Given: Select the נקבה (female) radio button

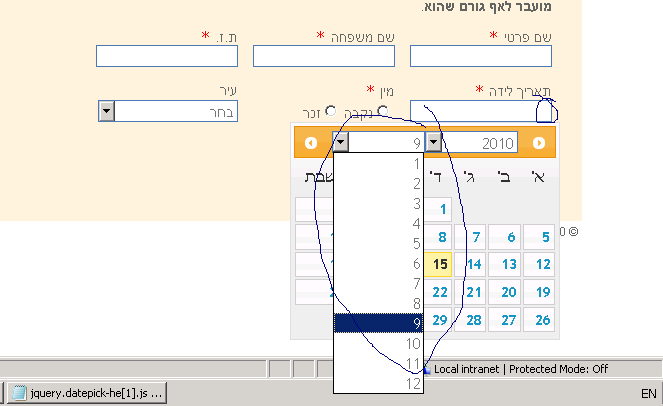Looking at the screenshot, I should pos(381,111).
